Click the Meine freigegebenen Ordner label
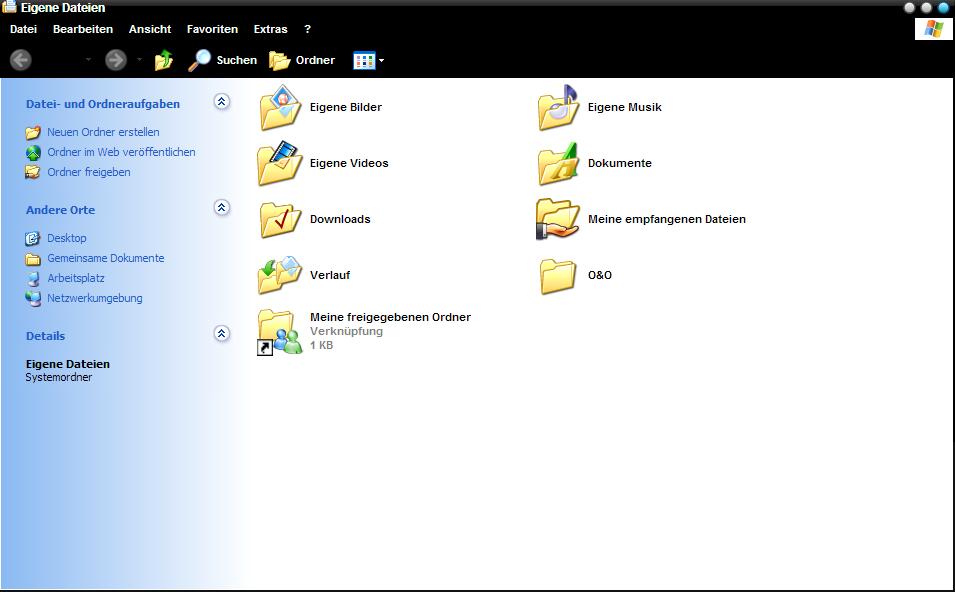Viewport: 955px width, 592px height. [390, 317]
